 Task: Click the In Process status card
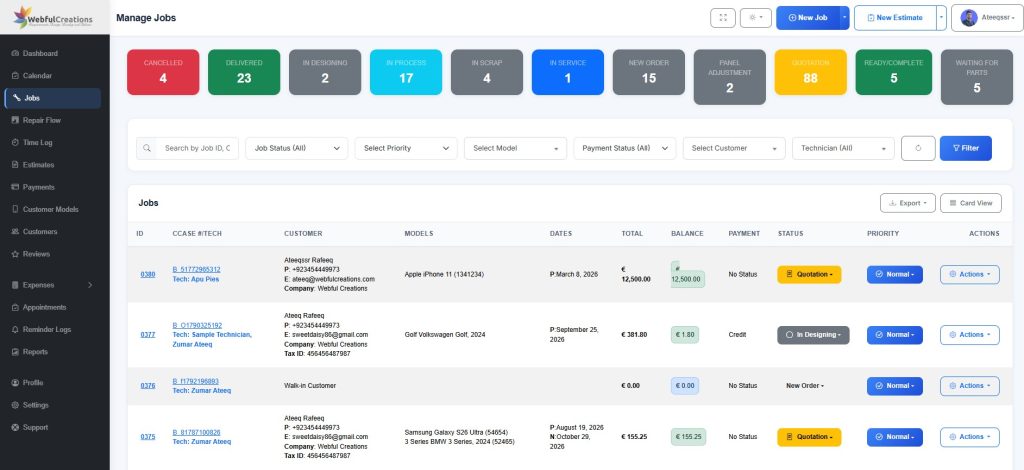[x=406, y=72]
